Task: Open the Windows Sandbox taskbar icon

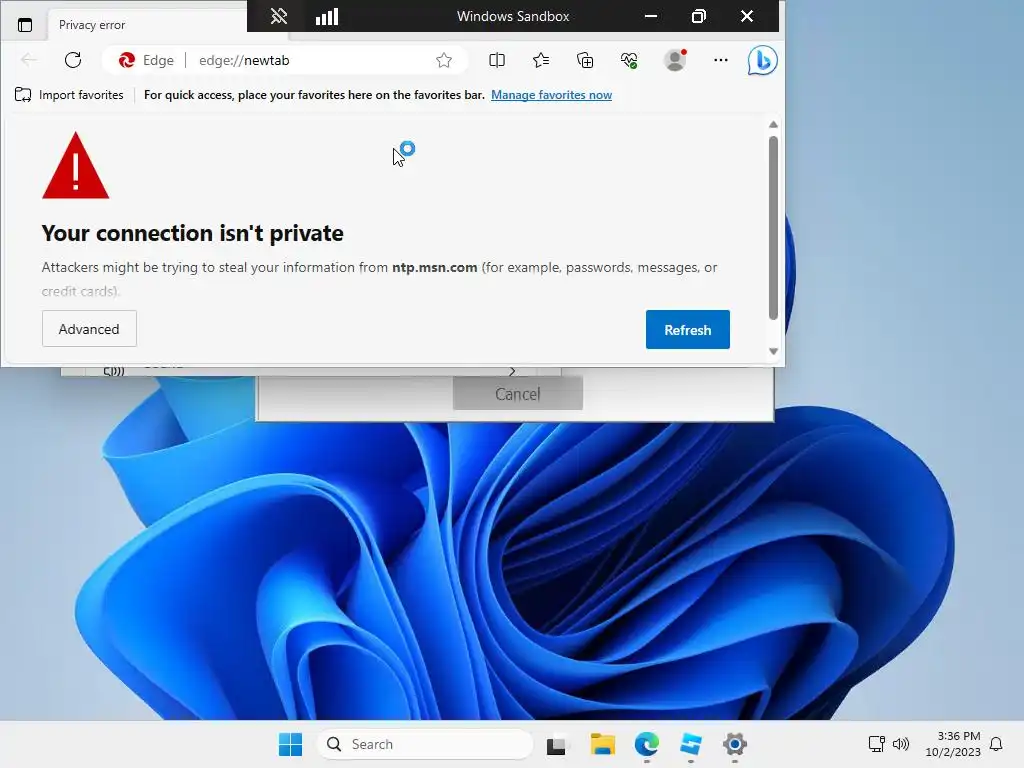Action: click(x=690, y=744)
